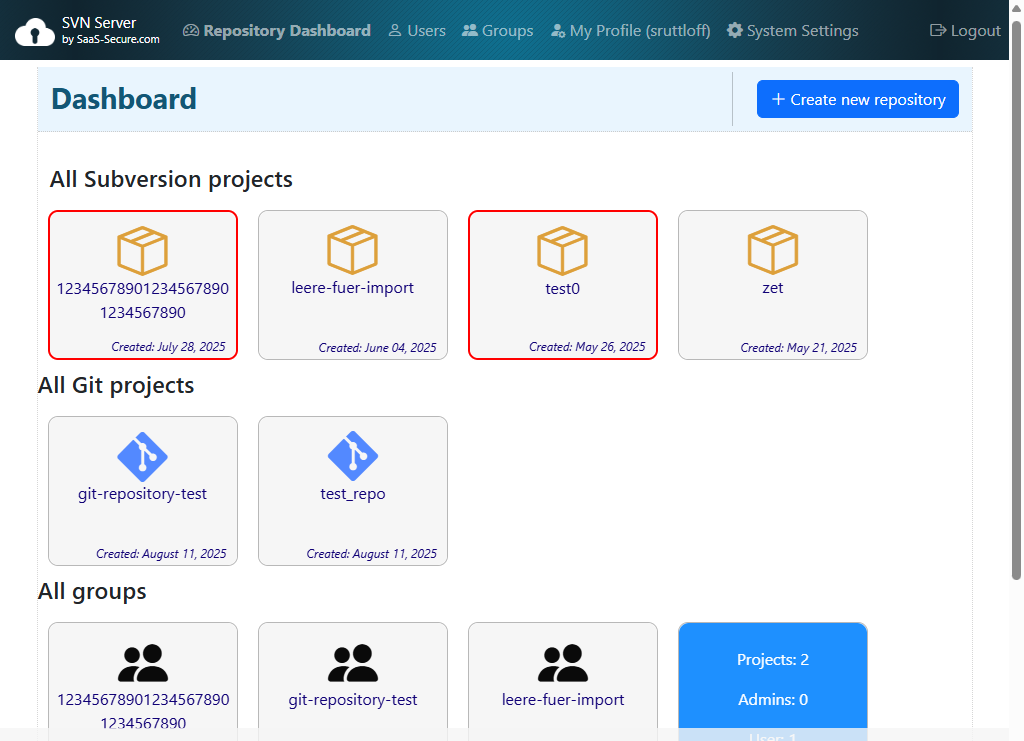Select the git-repository-test group members icon
The width and height of the screenshot is (1024, 741).
[x=352, y=661]
